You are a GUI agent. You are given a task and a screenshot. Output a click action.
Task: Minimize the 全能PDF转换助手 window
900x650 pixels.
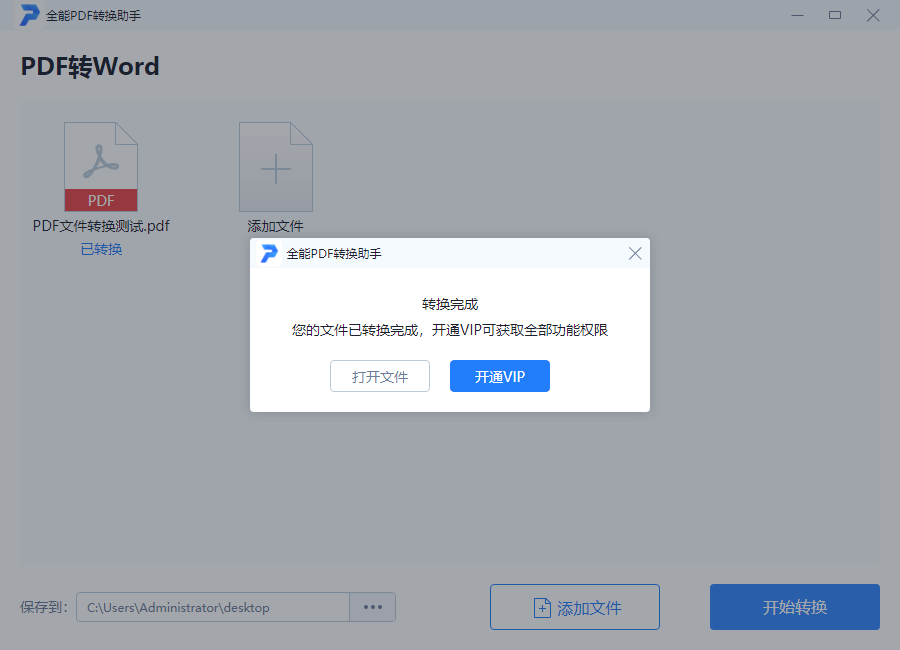coord(797,15)
